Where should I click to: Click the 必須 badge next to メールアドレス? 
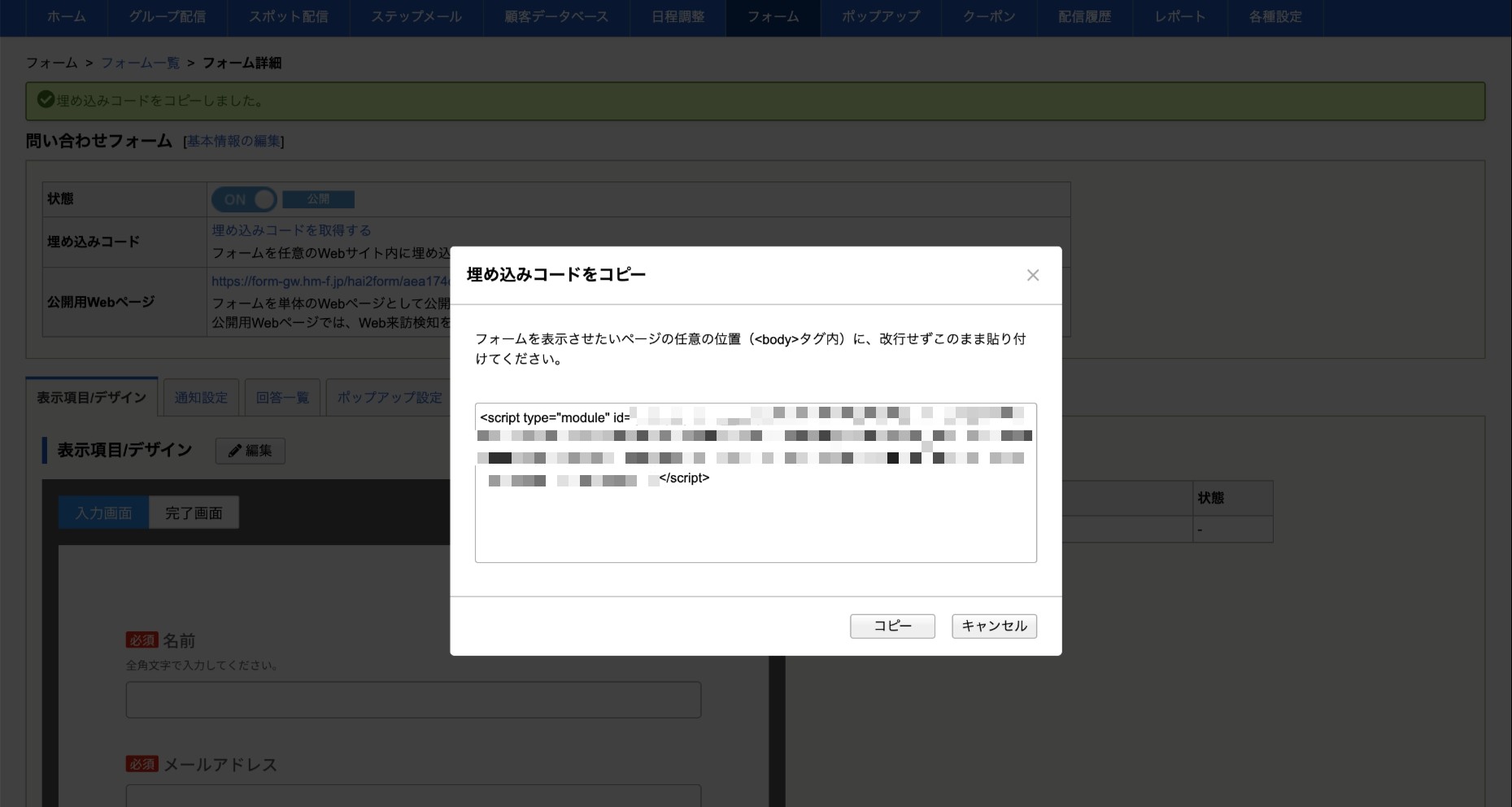142,764
